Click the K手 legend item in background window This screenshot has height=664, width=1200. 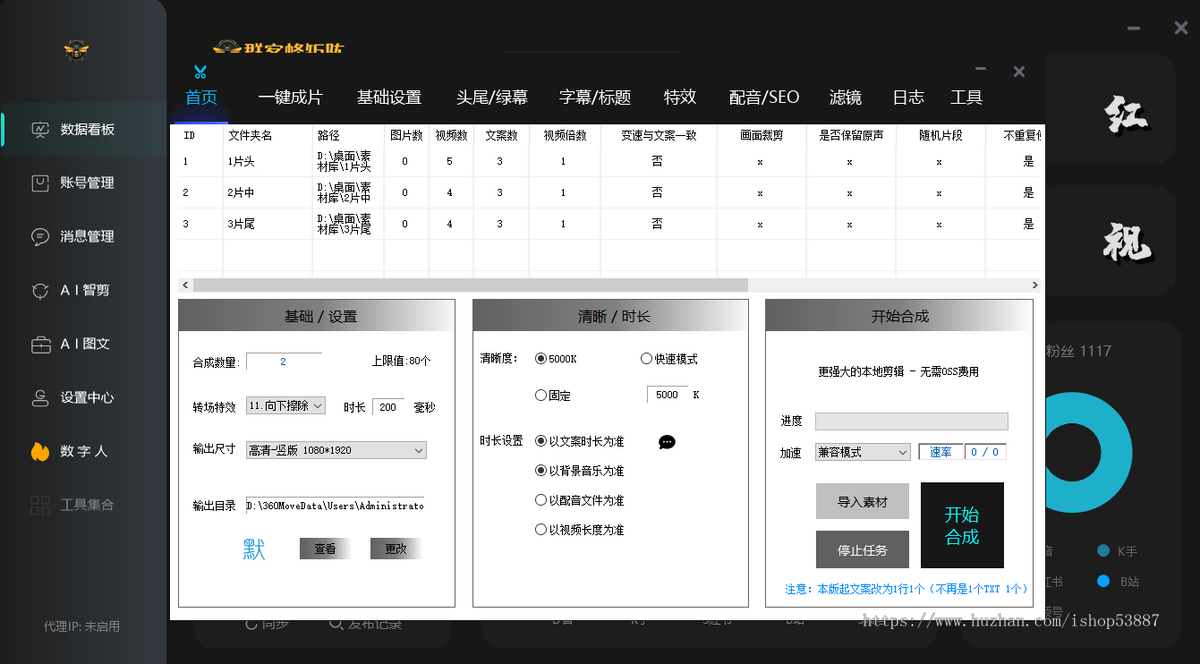[x=1117, y=551]
